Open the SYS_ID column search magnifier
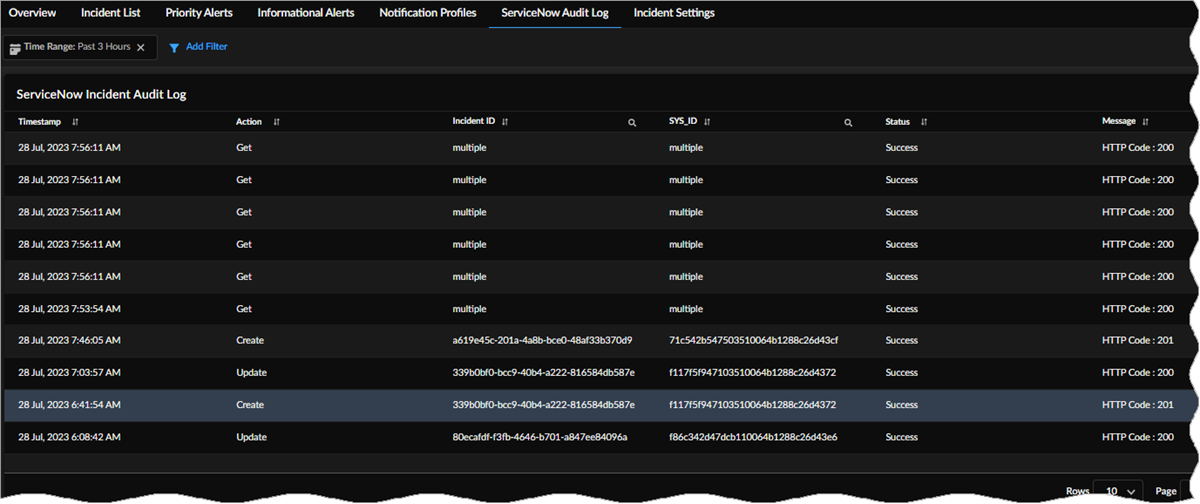 tap(848, 122)
